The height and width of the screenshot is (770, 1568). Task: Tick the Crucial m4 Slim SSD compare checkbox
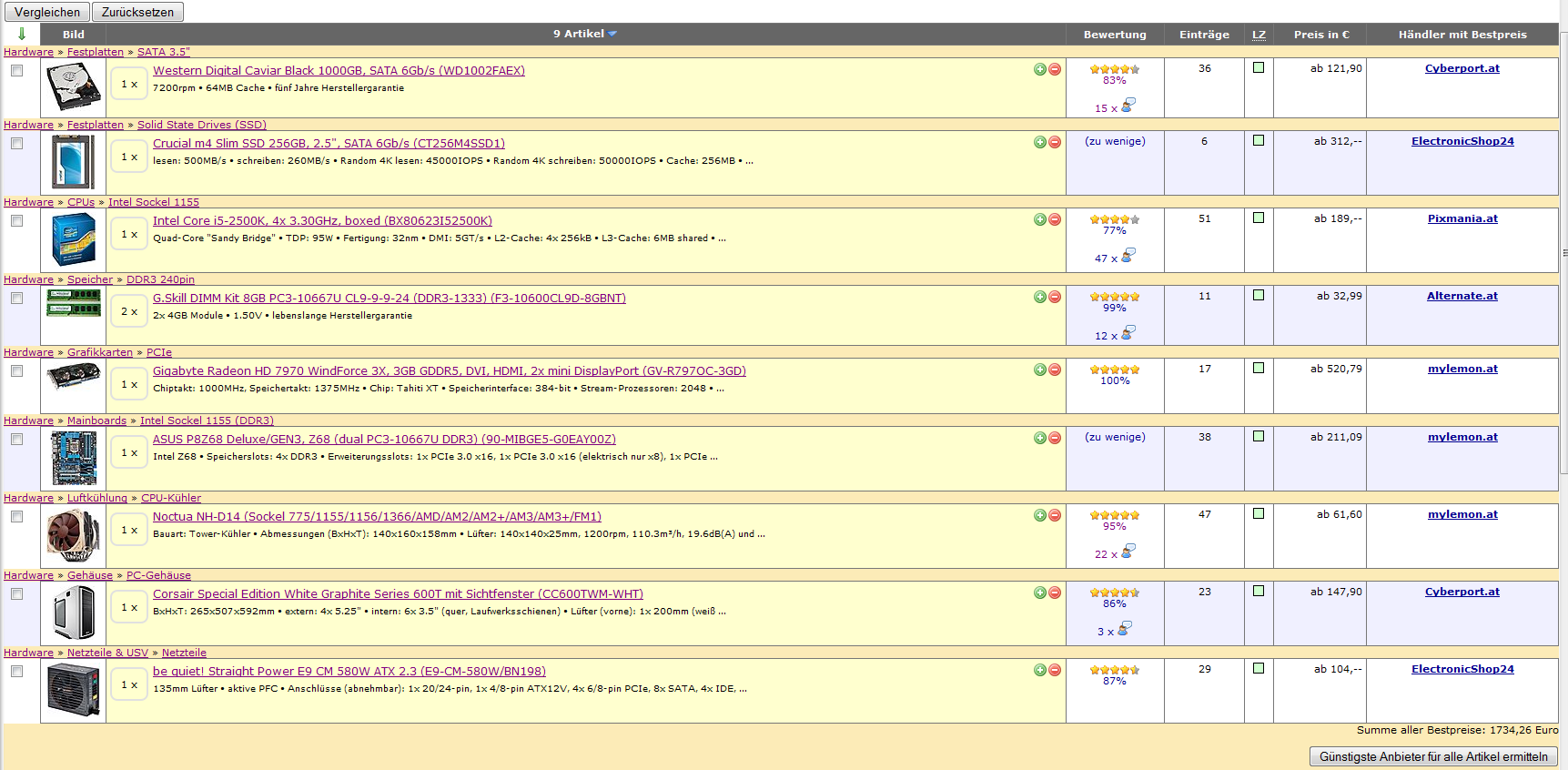[x=16, y=144]
